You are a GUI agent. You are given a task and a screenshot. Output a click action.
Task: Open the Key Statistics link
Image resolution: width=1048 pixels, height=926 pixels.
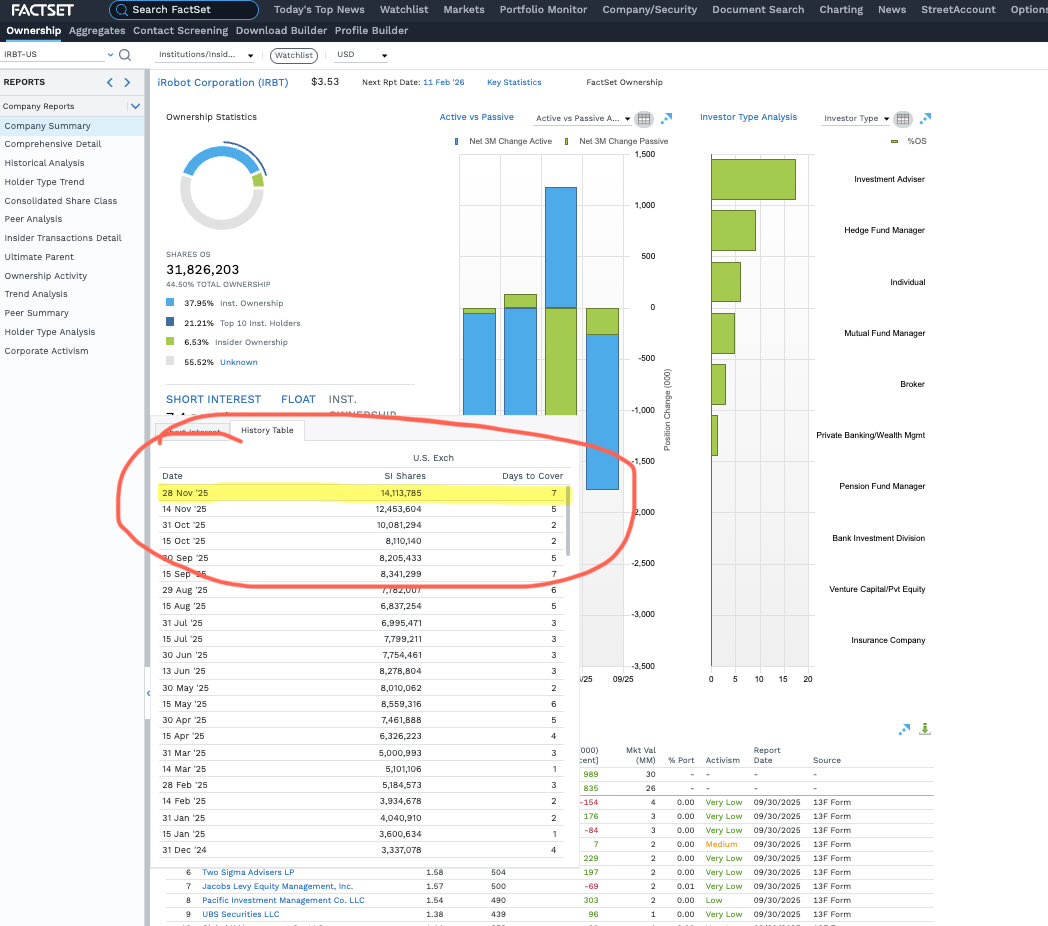[x=514, y=82]
